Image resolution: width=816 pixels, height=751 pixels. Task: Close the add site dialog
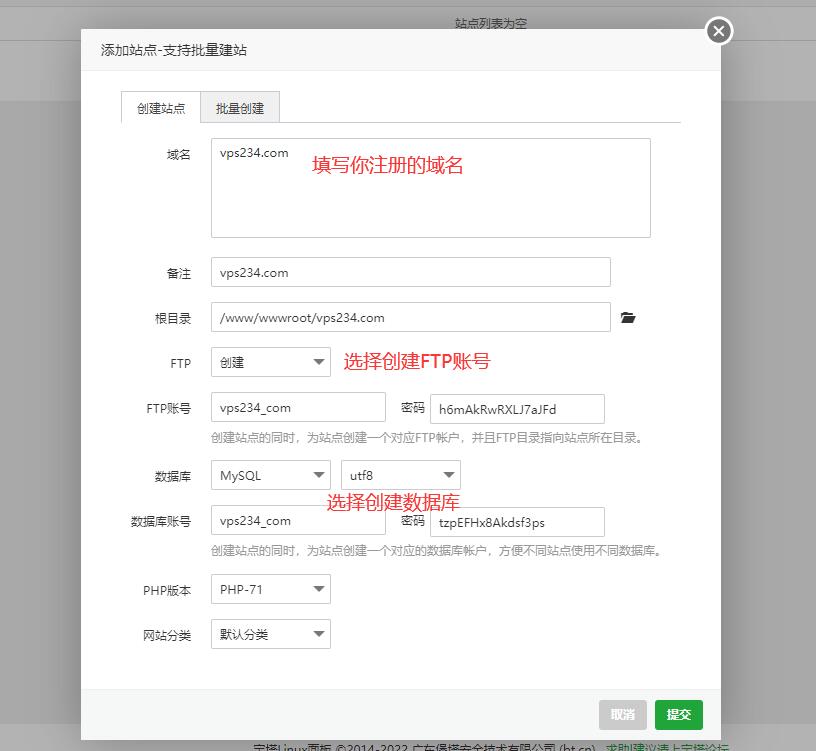(x=718, y=32)
